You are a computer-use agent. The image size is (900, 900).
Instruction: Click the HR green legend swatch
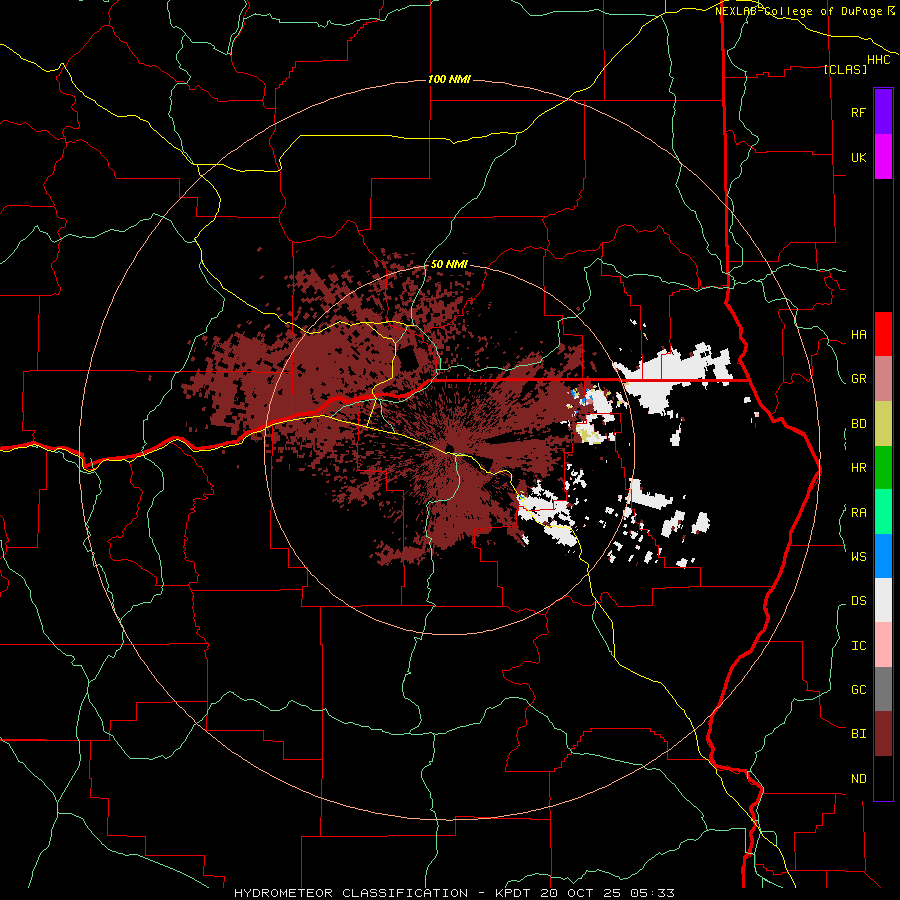pos(883,468)
